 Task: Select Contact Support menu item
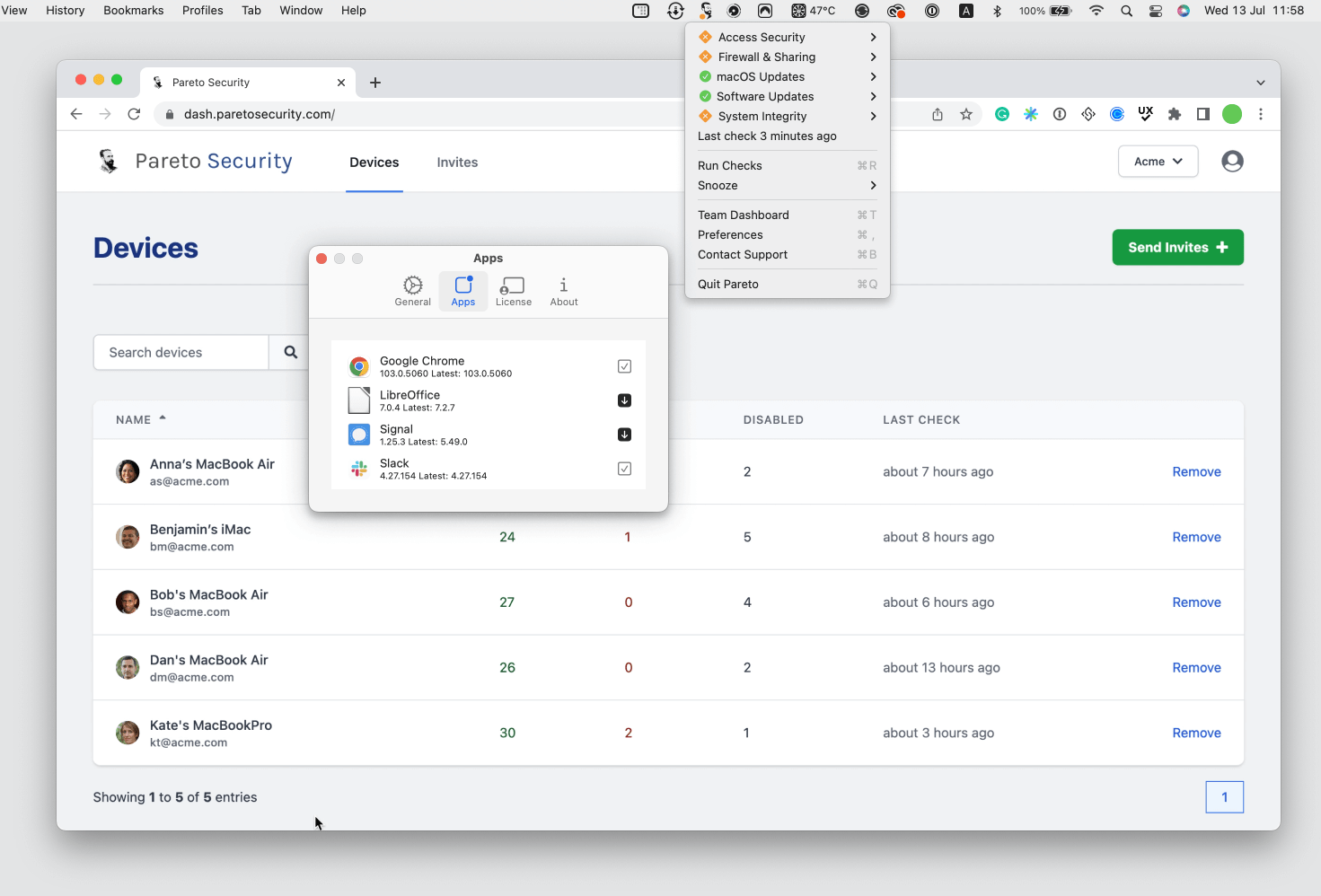[788, 254]
